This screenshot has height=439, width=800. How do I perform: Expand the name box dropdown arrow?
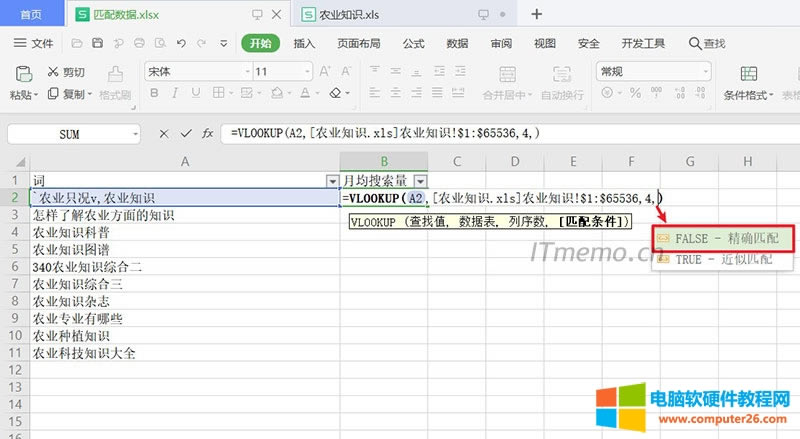[x=135, y=134]
